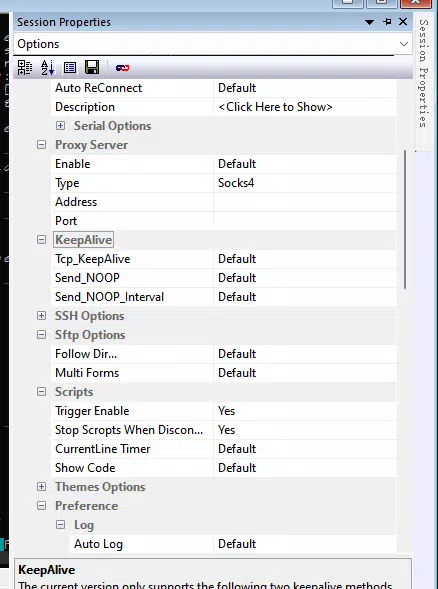
Task: Select the Auto ReConnect property label
Action: [98, 88]
